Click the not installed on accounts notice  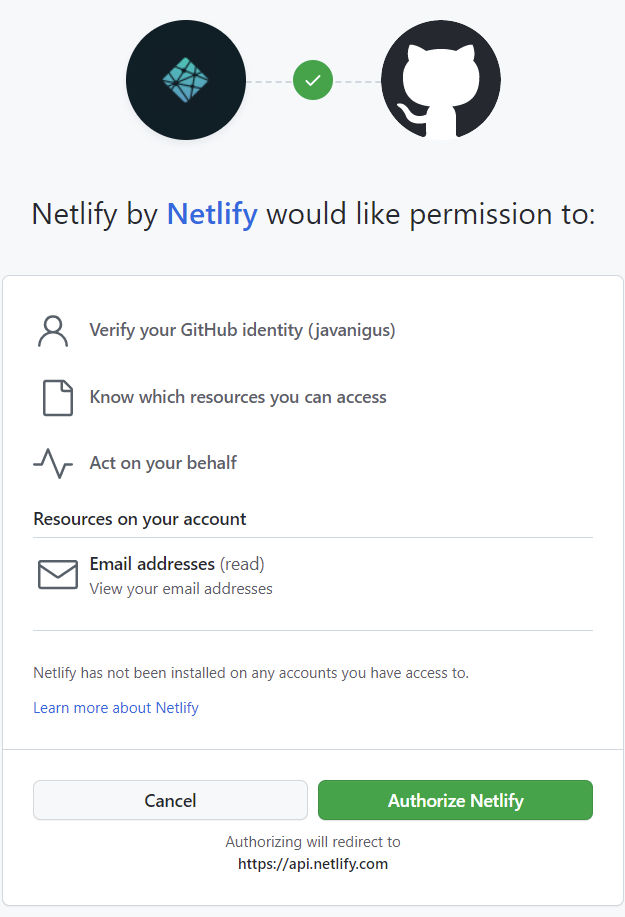[251, 673]
